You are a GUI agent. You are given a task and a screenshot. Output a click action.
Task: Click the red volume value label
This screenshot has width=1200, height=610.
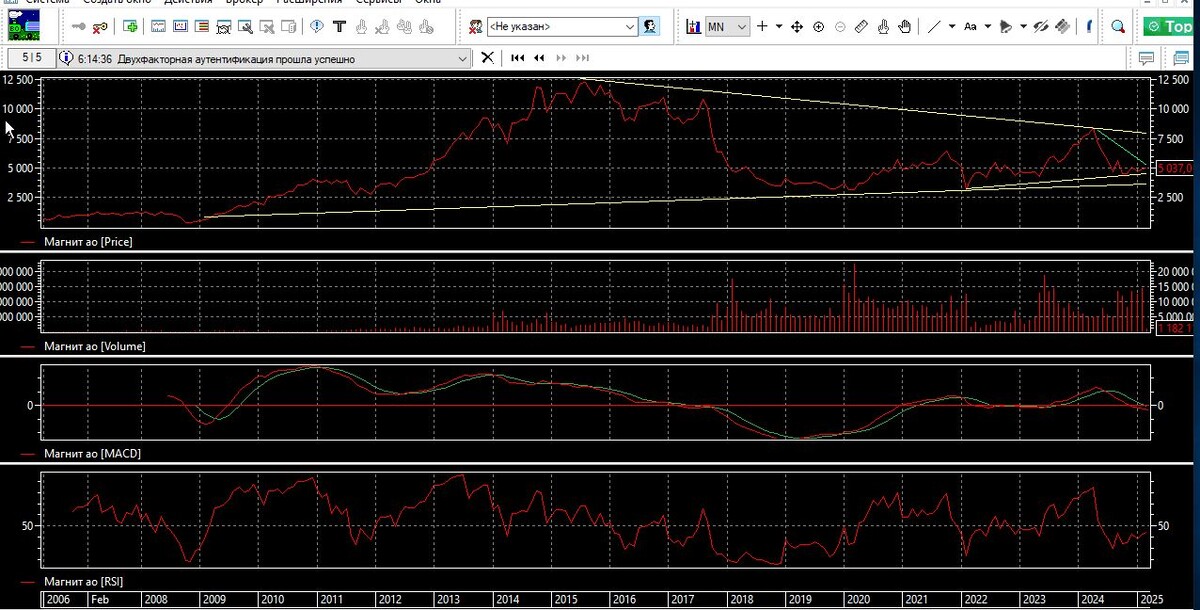pos(1176,328)
